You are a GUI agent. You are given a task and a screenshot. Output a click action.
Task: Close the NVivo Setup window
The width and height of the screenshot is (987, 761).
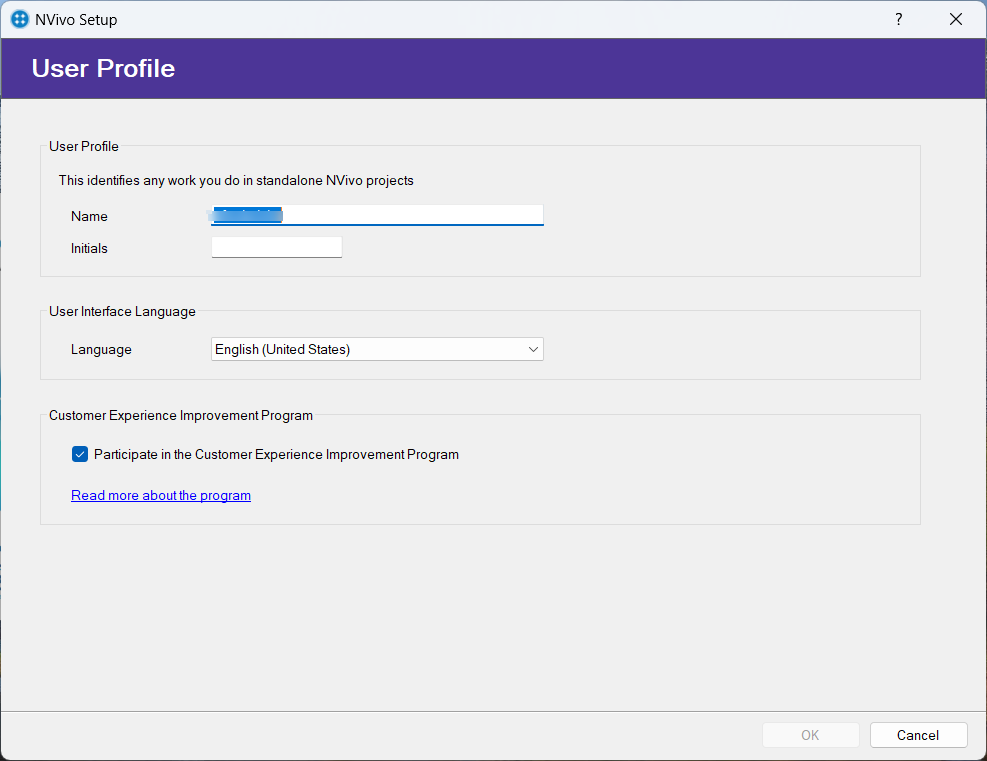click(956, 19)
